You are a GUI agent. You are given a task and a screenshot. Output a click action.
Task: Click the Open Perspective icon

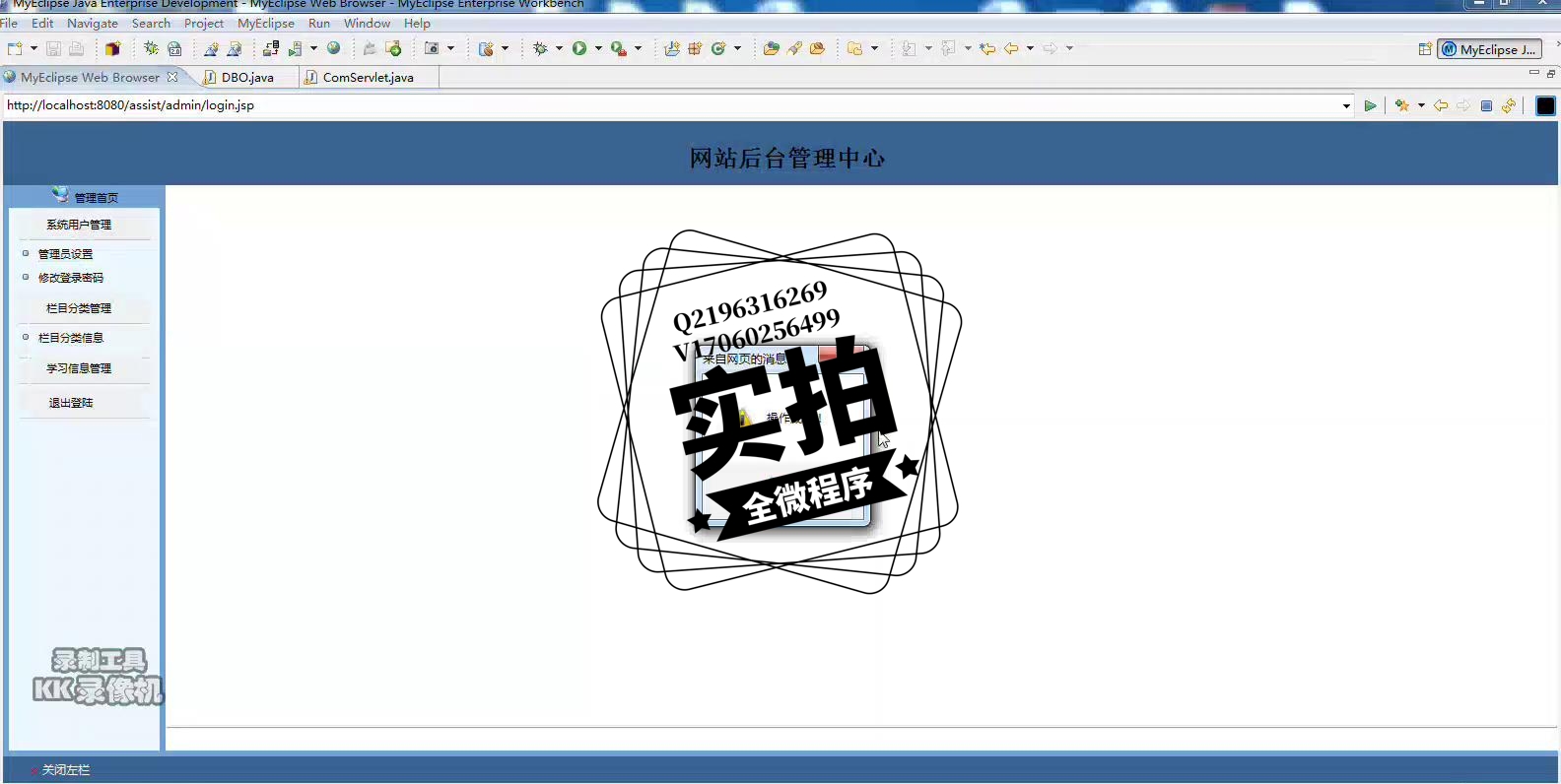pyautogui.click(x=1425, y=49)
